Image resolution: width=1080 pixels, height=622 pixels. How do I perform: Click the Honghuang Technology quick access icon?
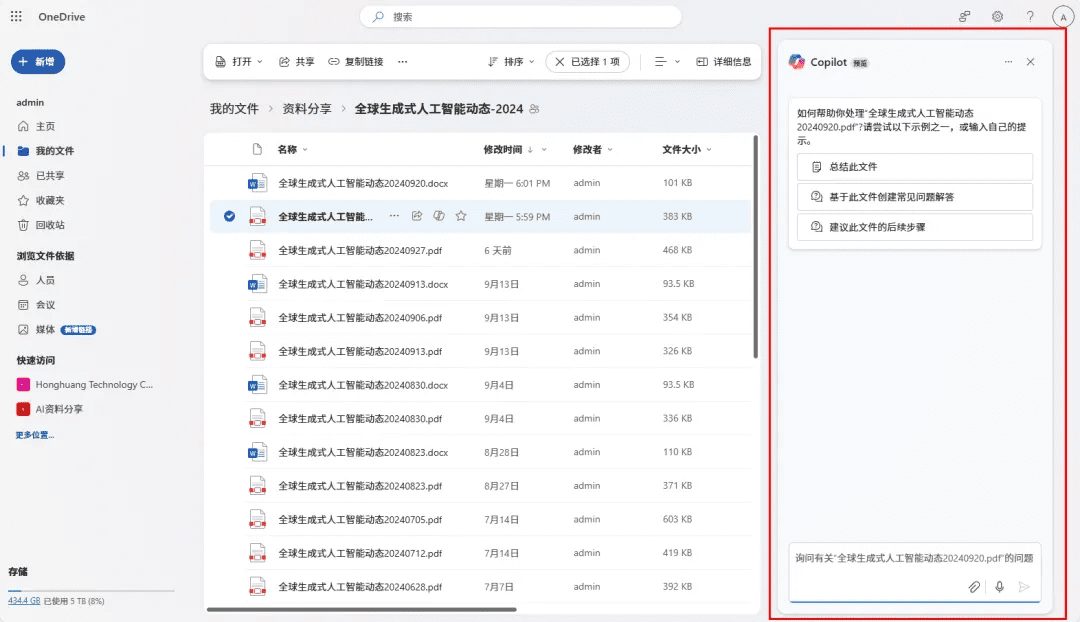coord(23,384)
